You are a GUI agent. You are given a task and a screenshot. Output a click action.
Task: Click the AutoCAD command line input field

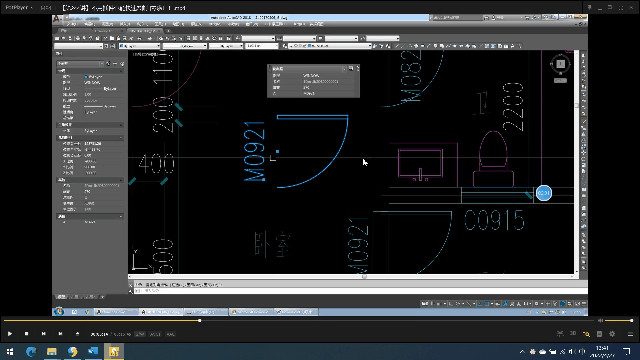coord(361,291)
